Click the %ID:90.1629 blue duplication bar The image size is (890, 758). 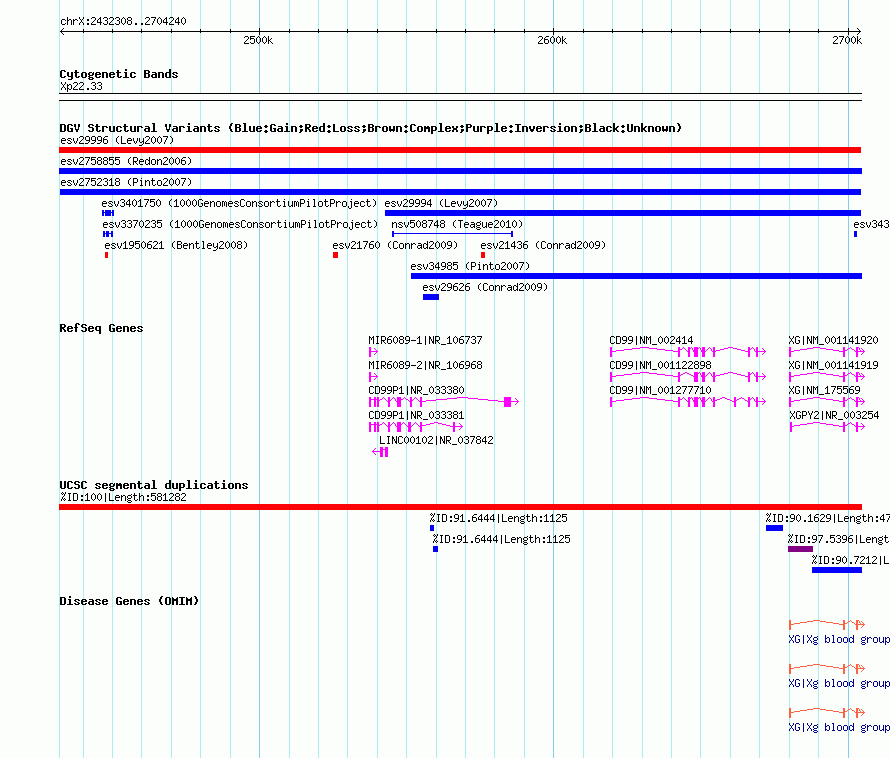pyautogui.click(x=774, y=528)
